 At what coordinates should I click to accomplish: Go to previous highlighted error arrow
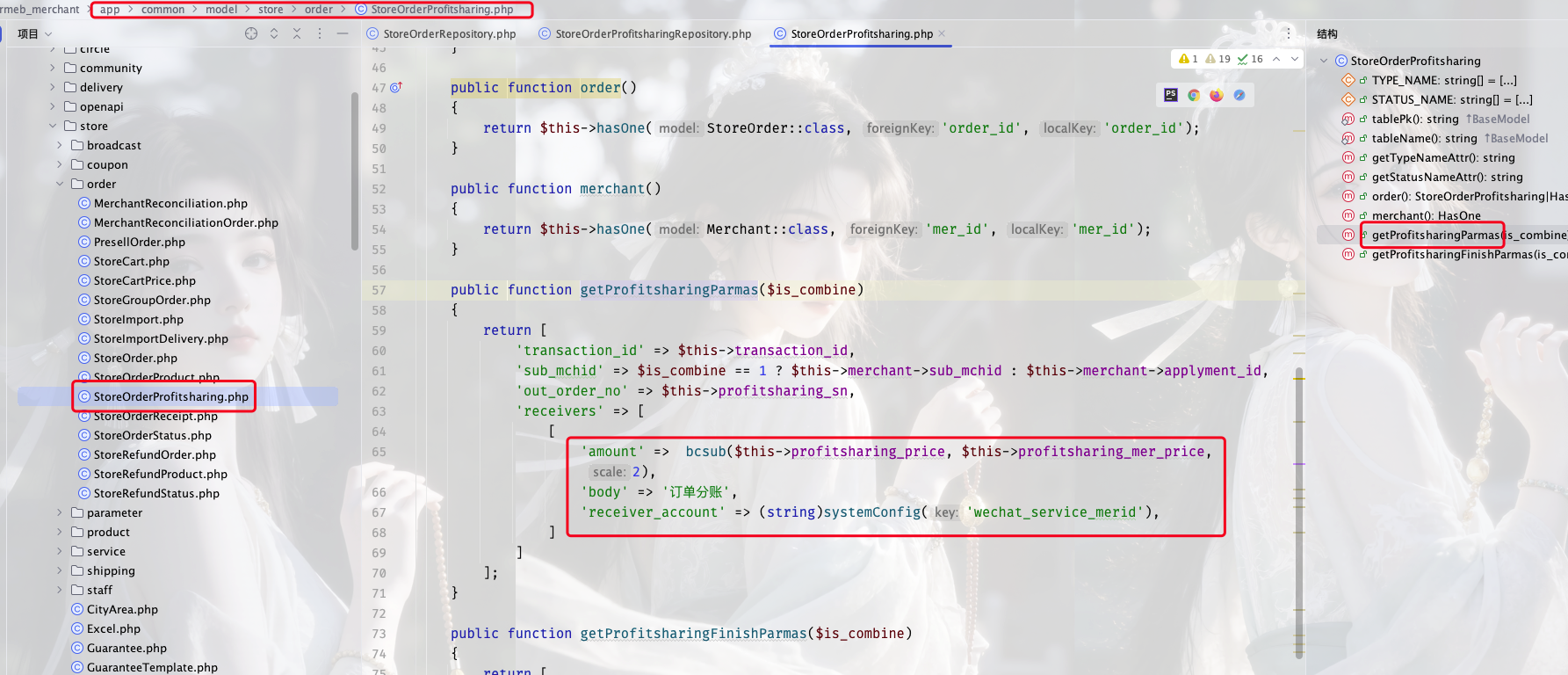click(1276, 59)
